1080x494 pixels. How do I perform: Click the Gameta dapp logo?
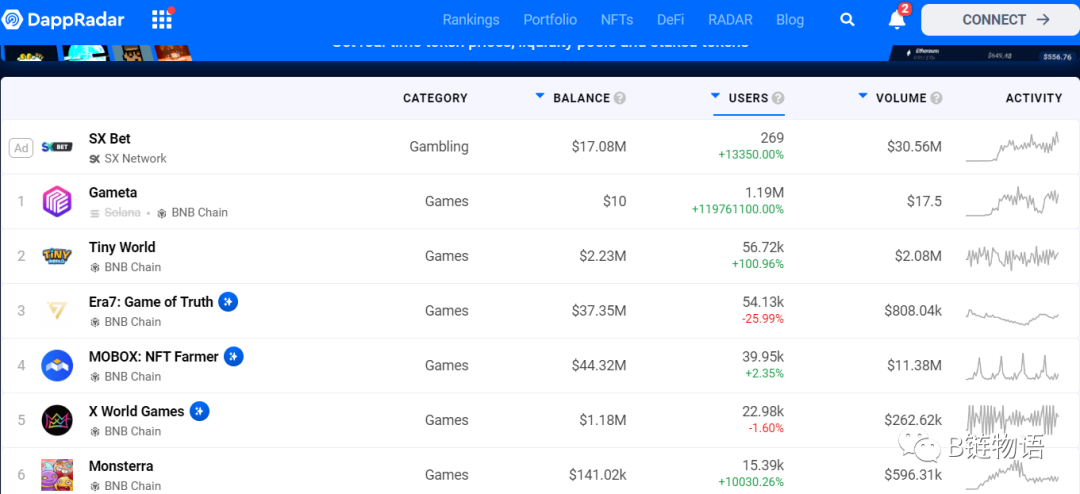[57, 201]
